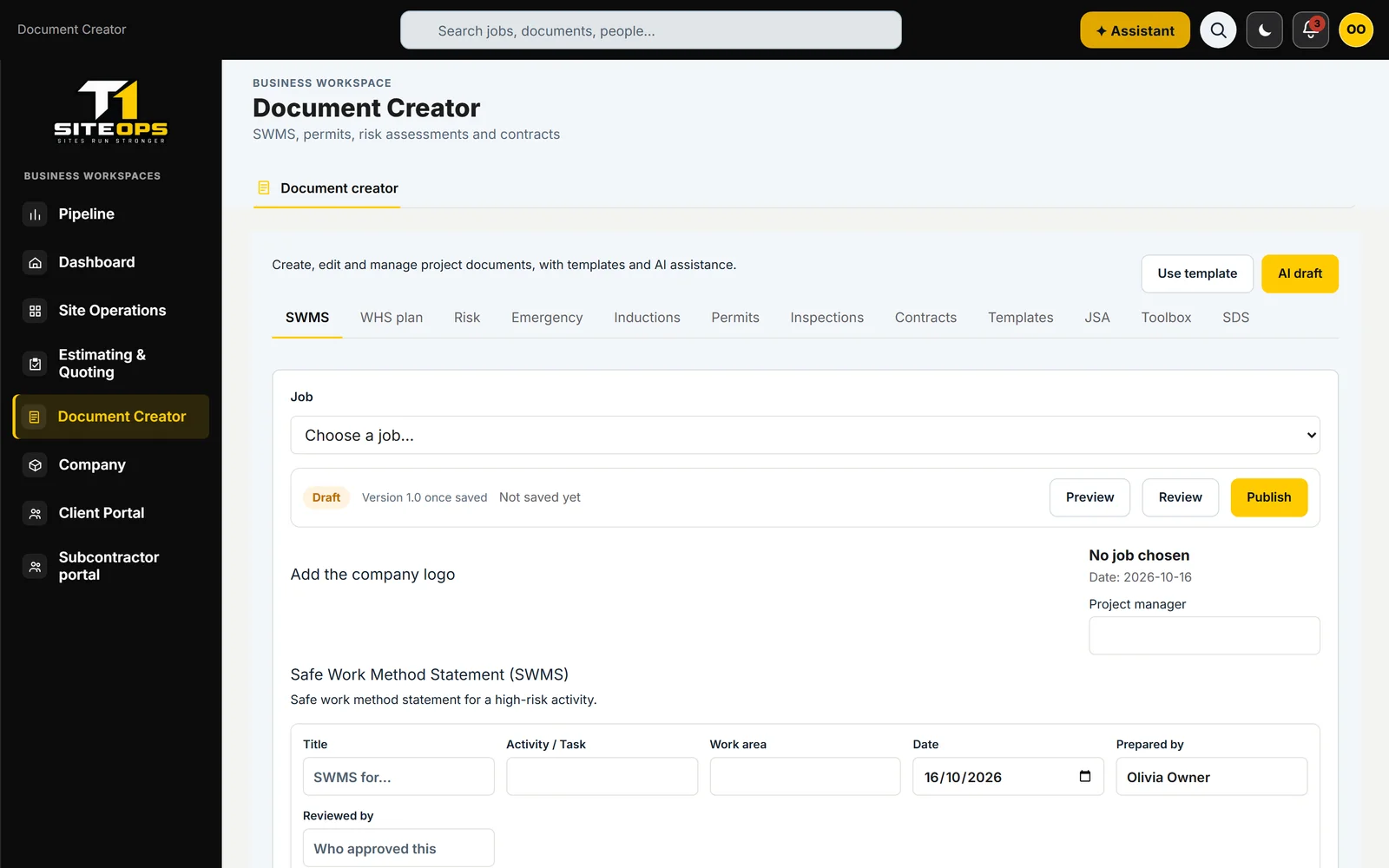This screenshot has height=868, width=1389.
Task: Click the AI draft button
Action: click(1300, 273)
